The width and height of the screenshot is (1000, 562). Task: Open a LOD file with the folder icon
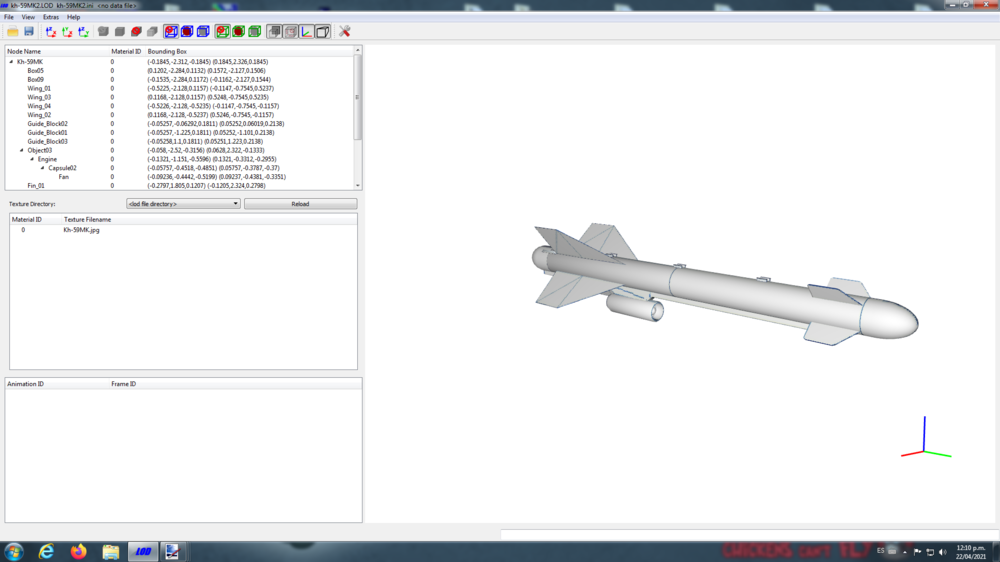(x=13, y=31)
